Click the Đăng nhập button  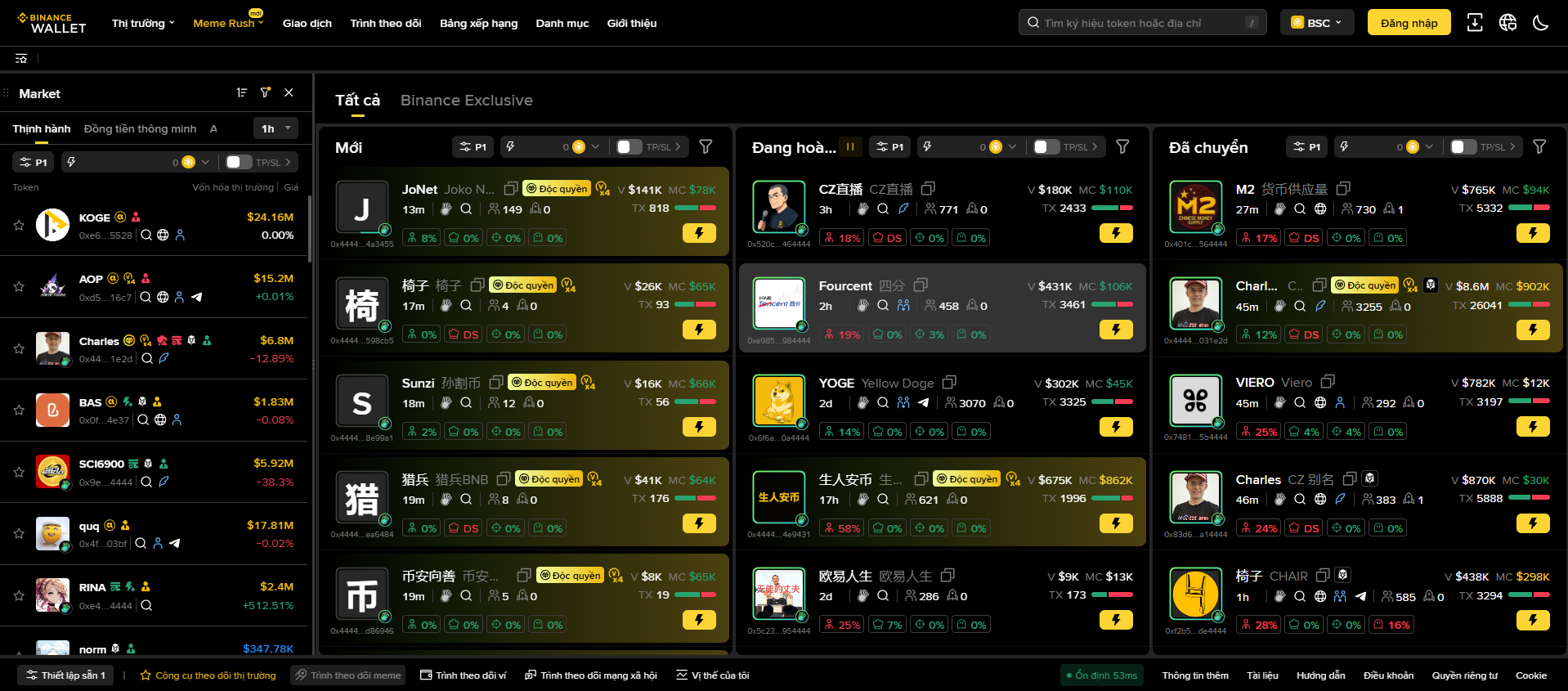[x=1409, y=23]
